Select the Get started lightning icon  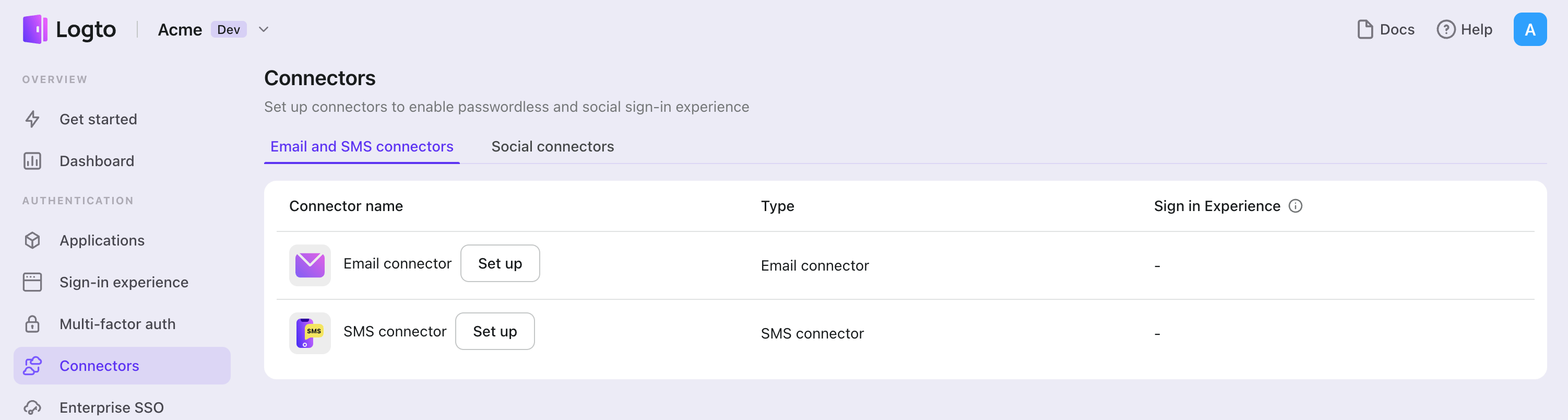[x=32, y=119]
